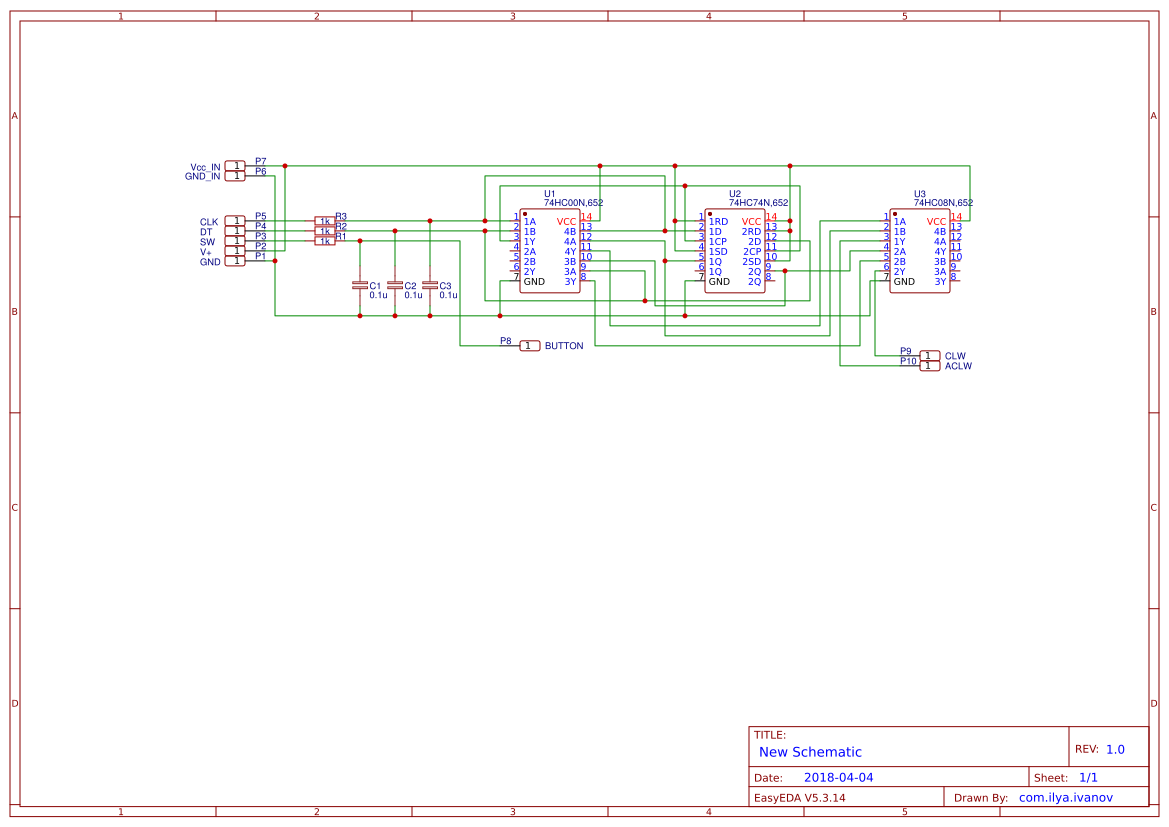Viewport: 1169px width, 827px height.
Task: Select the 74HC74N chip U2
Action: (735, 250)
